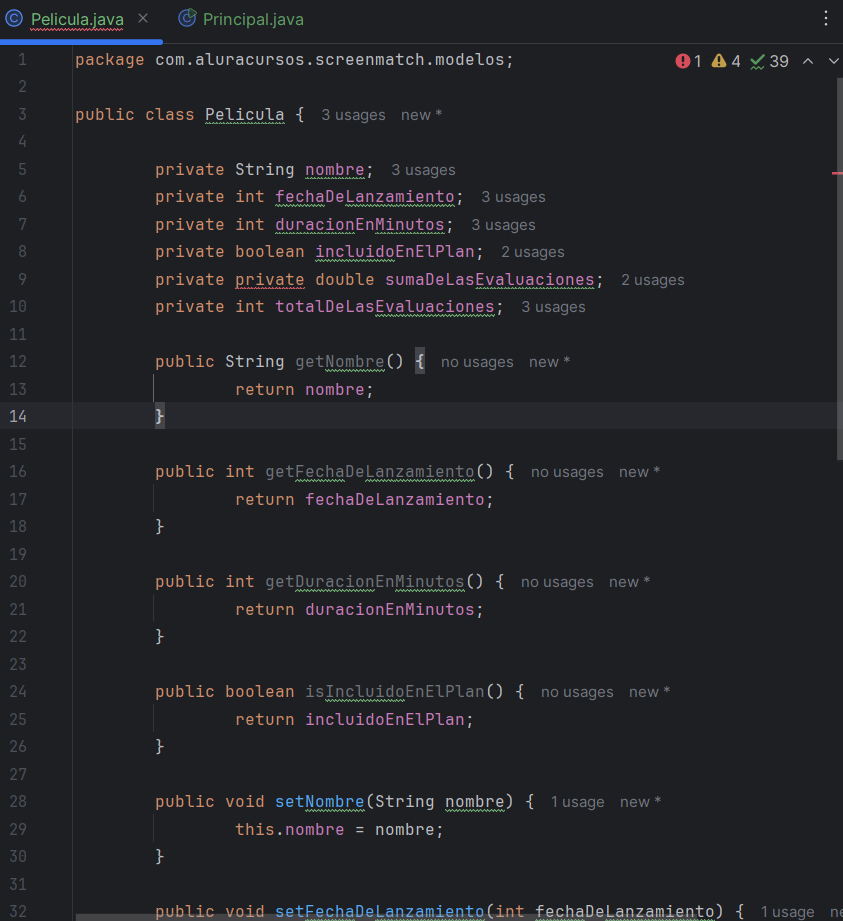
Task: Click 'return duracionEnMinutos;' statement
Action: point(359,610)
